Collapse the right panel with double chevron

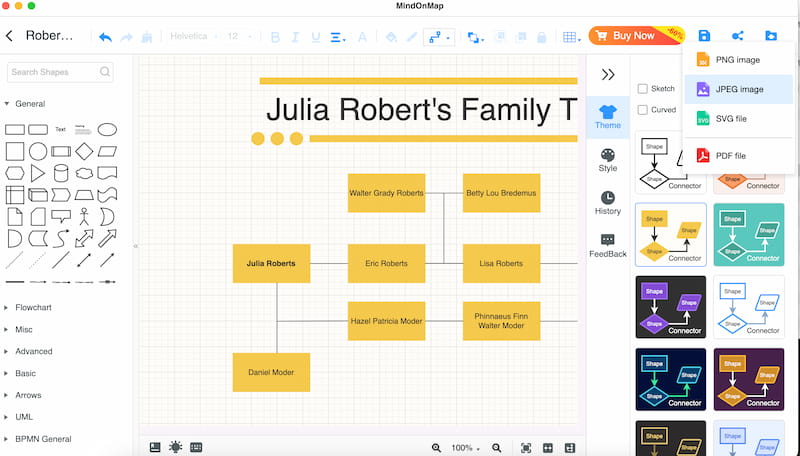point(608,74)
